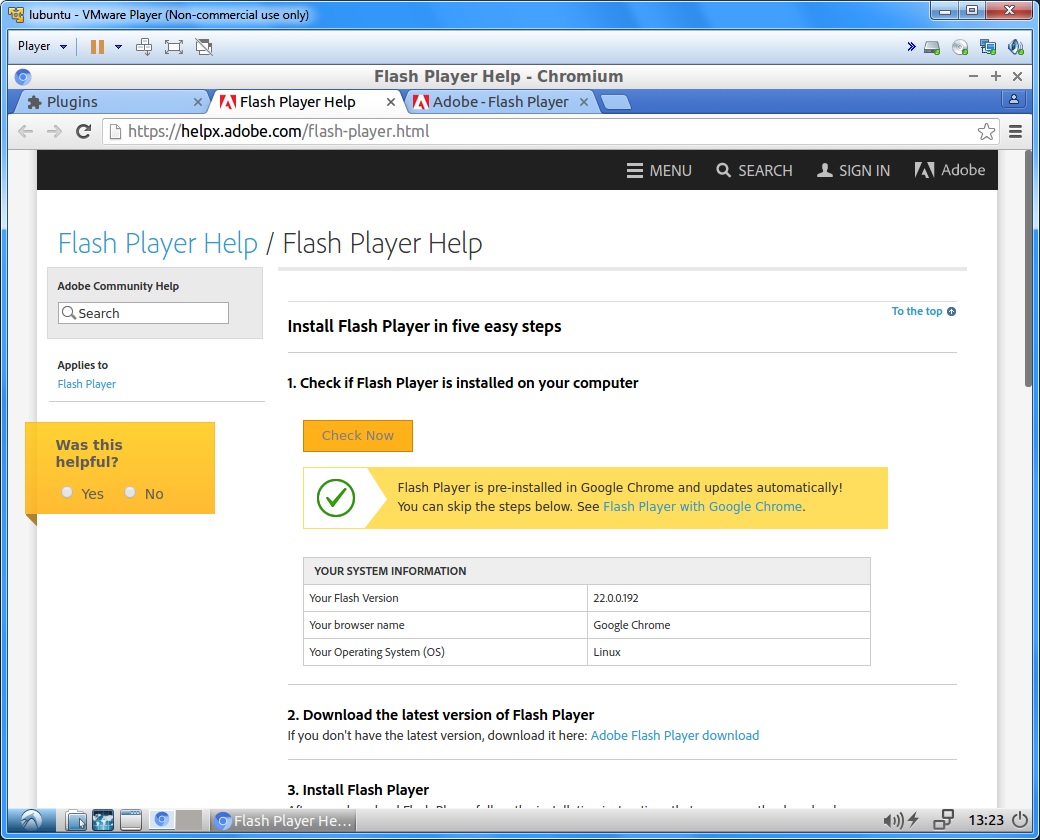Screen dimensions: 1040x840
Task: Click the page vertical scrollbar thumb
Action: 1029,269
